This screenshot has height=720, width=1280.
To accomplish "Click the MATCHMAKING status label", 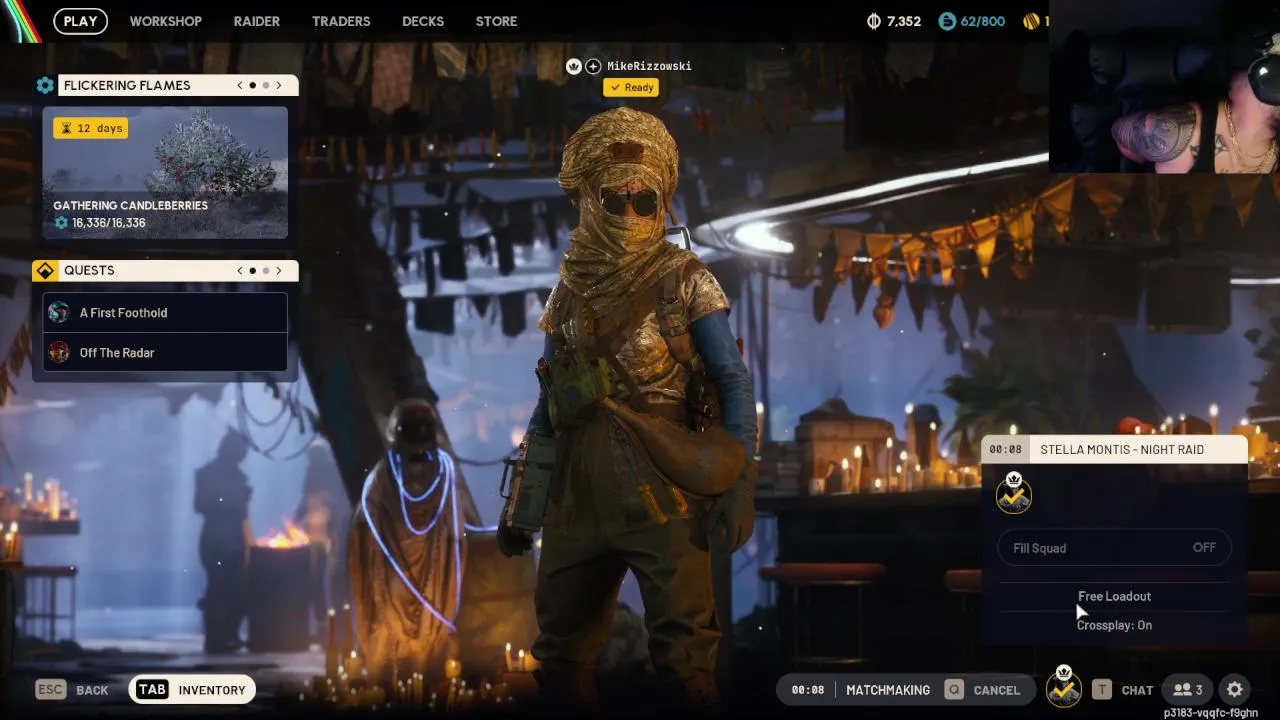I will click(x=888, y=690).
